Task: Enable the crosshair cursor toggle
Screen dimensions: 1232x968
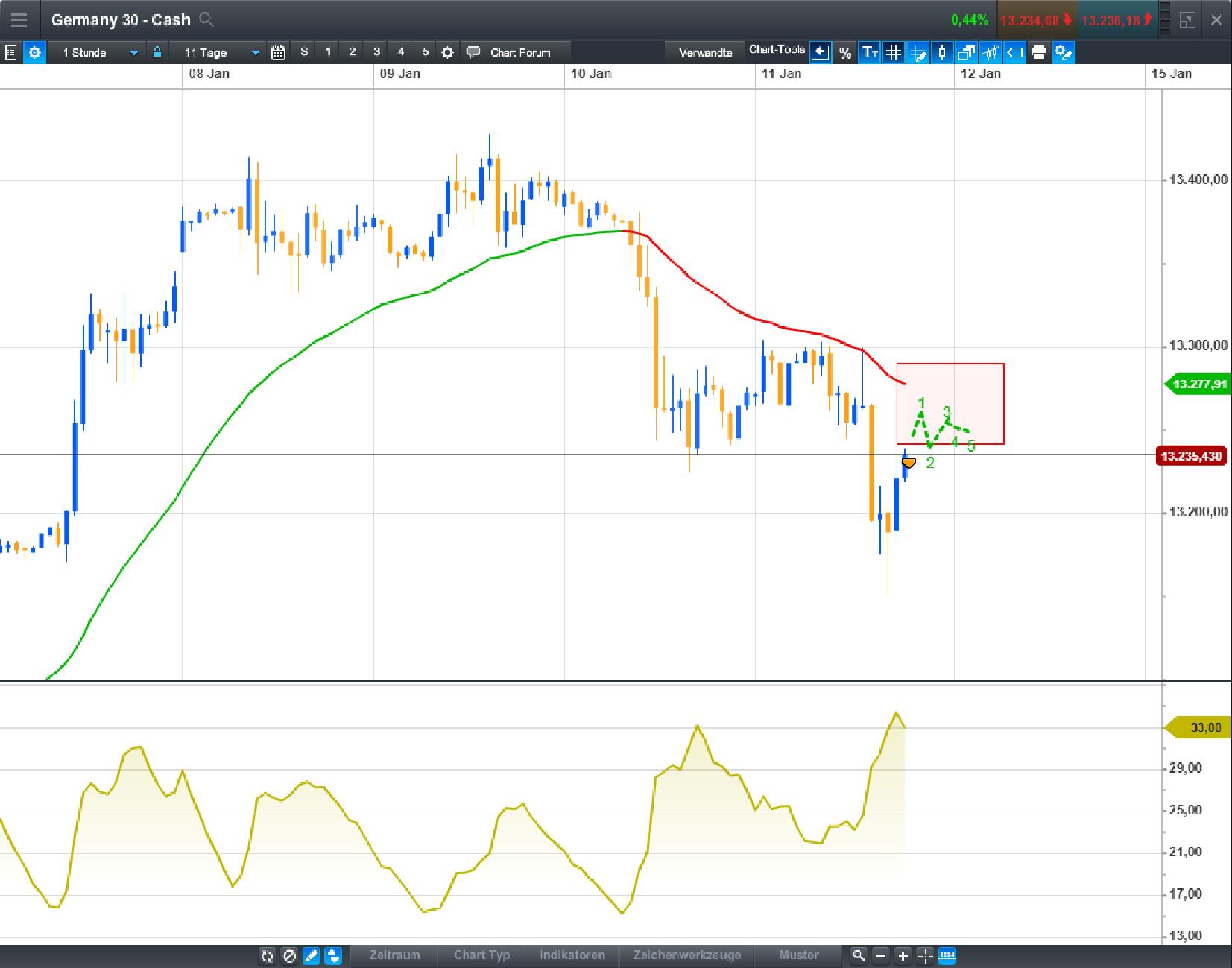Action: pos(918,53)
